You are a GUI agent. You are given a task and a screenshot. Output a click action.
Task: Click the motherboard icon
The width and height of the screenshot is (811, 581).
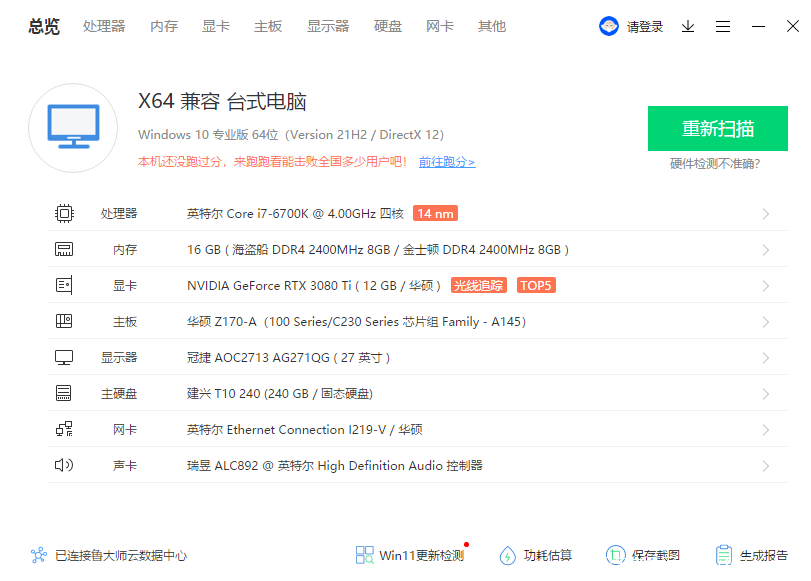(64, 321)
